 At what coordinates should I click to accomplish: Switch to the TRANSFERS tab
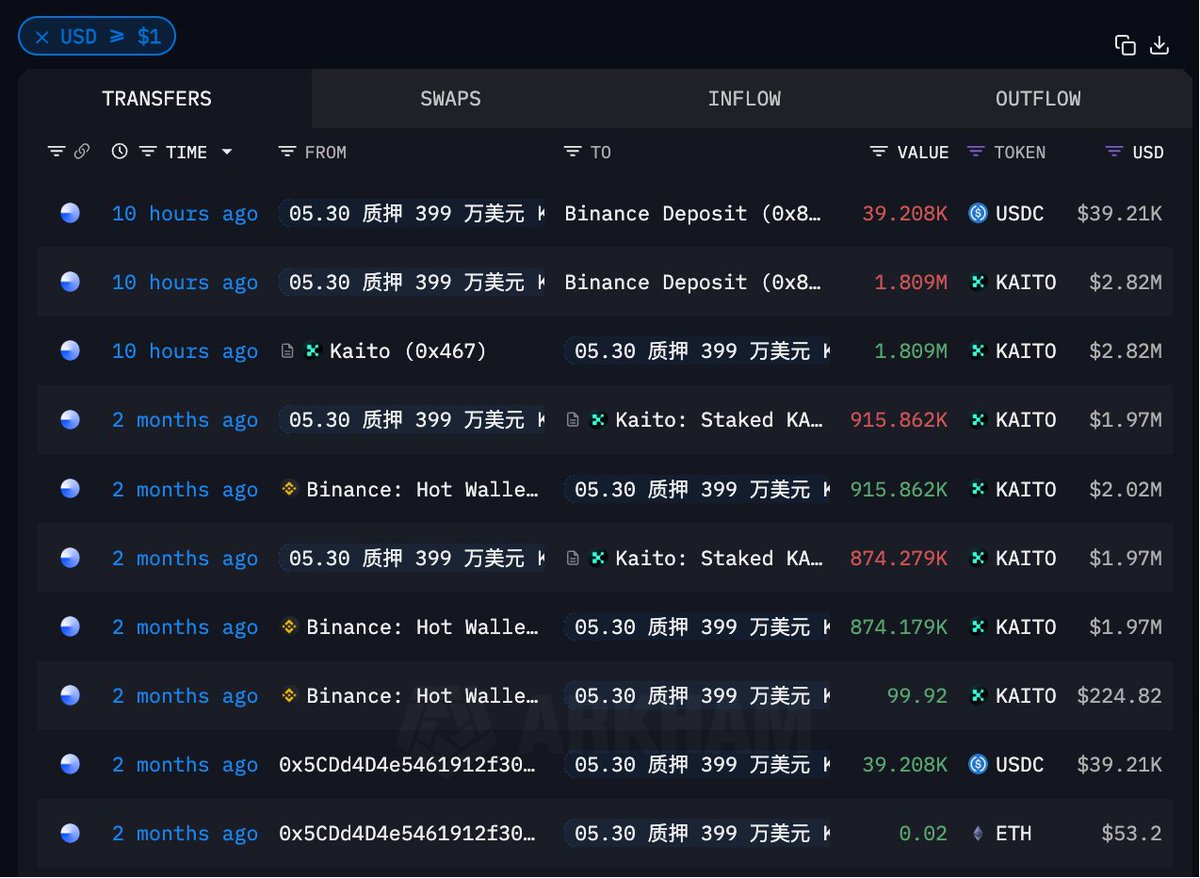[x=157, y=99]
